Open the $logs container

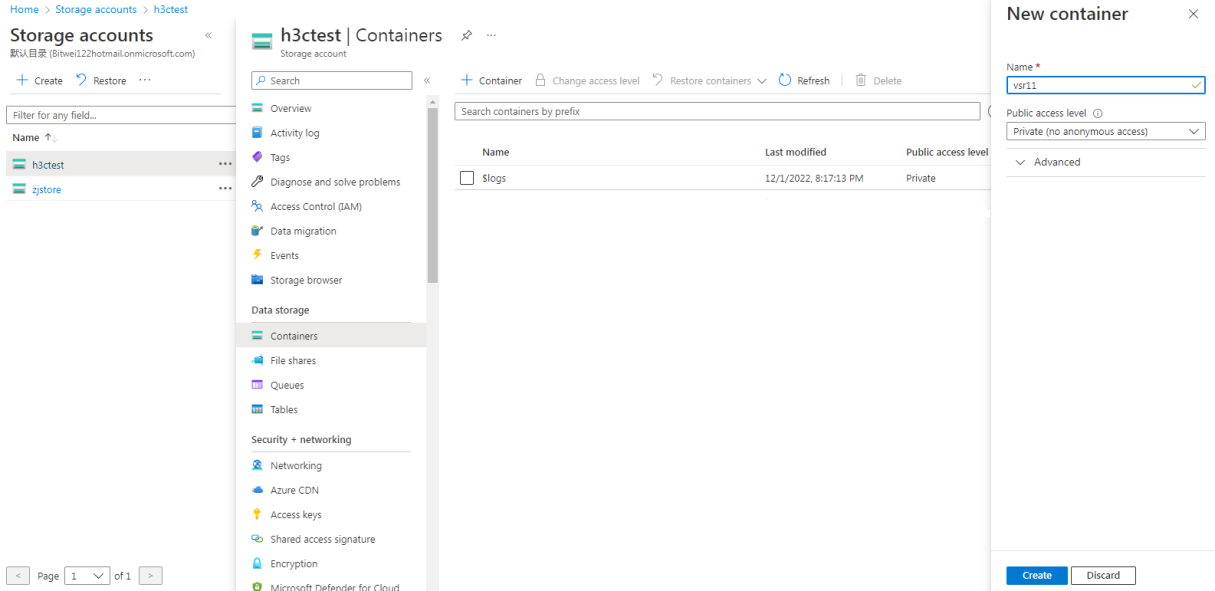pyautogui.click(x=494, y=178)
